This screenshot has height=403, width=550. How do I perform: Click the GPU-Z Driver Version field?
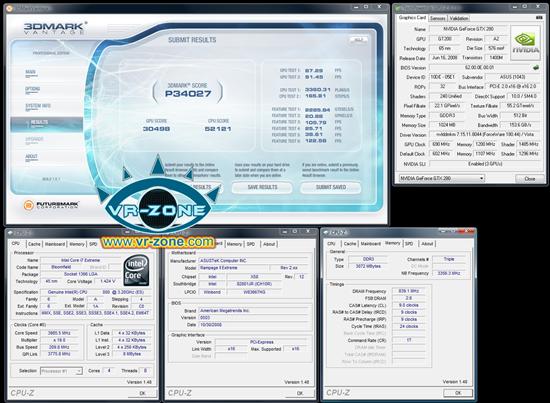(x=485, y=135)
